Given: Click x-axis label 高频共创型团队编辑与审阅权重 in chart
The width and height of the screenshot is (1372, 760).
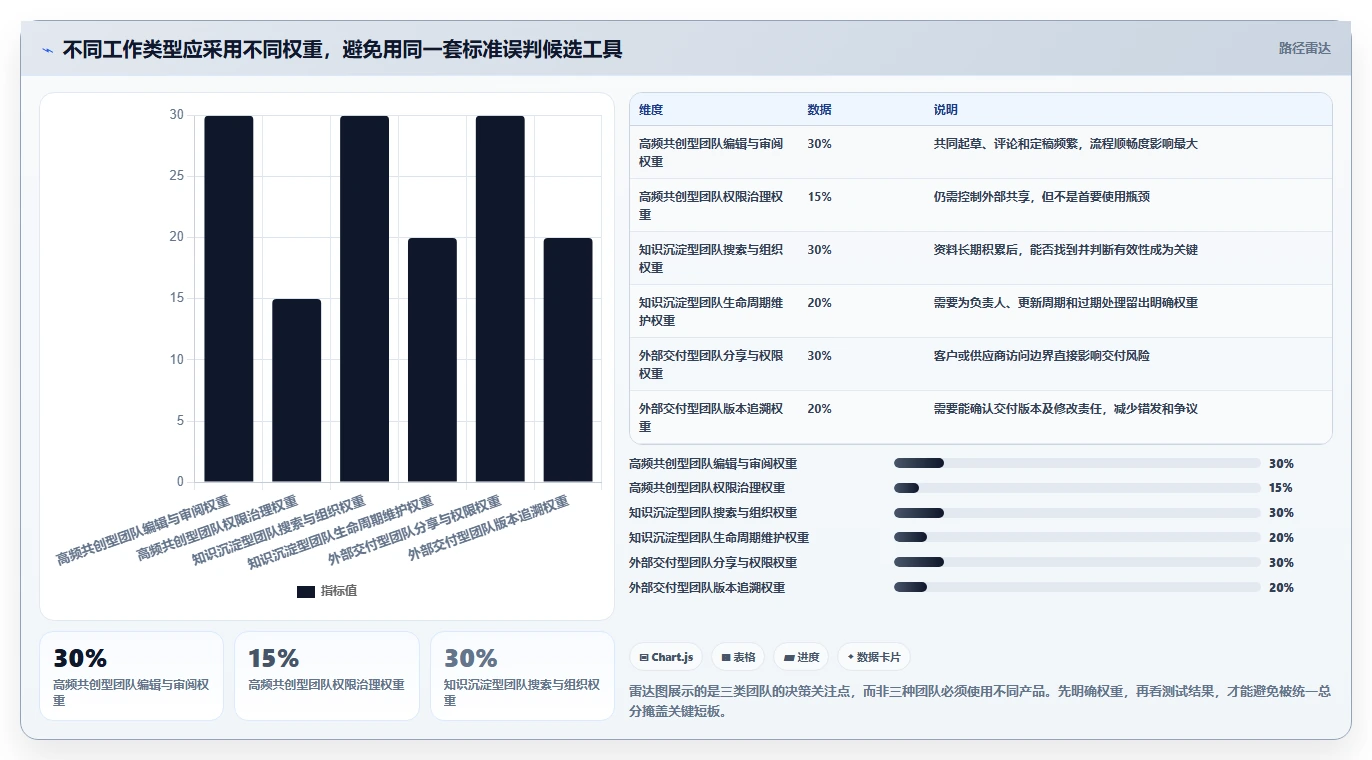Looking at the screenshot, I should pos(142,531).
